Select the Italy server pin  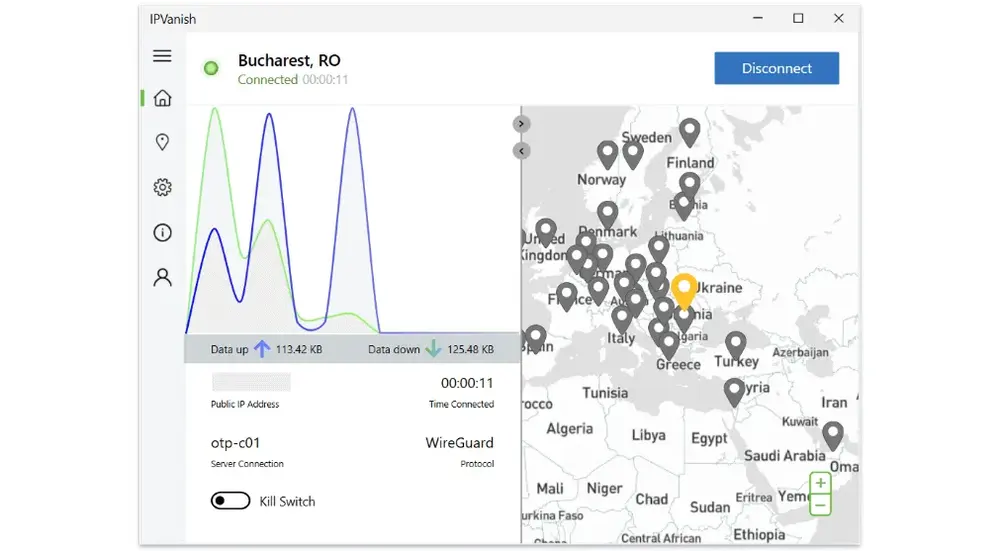(622, 320)
